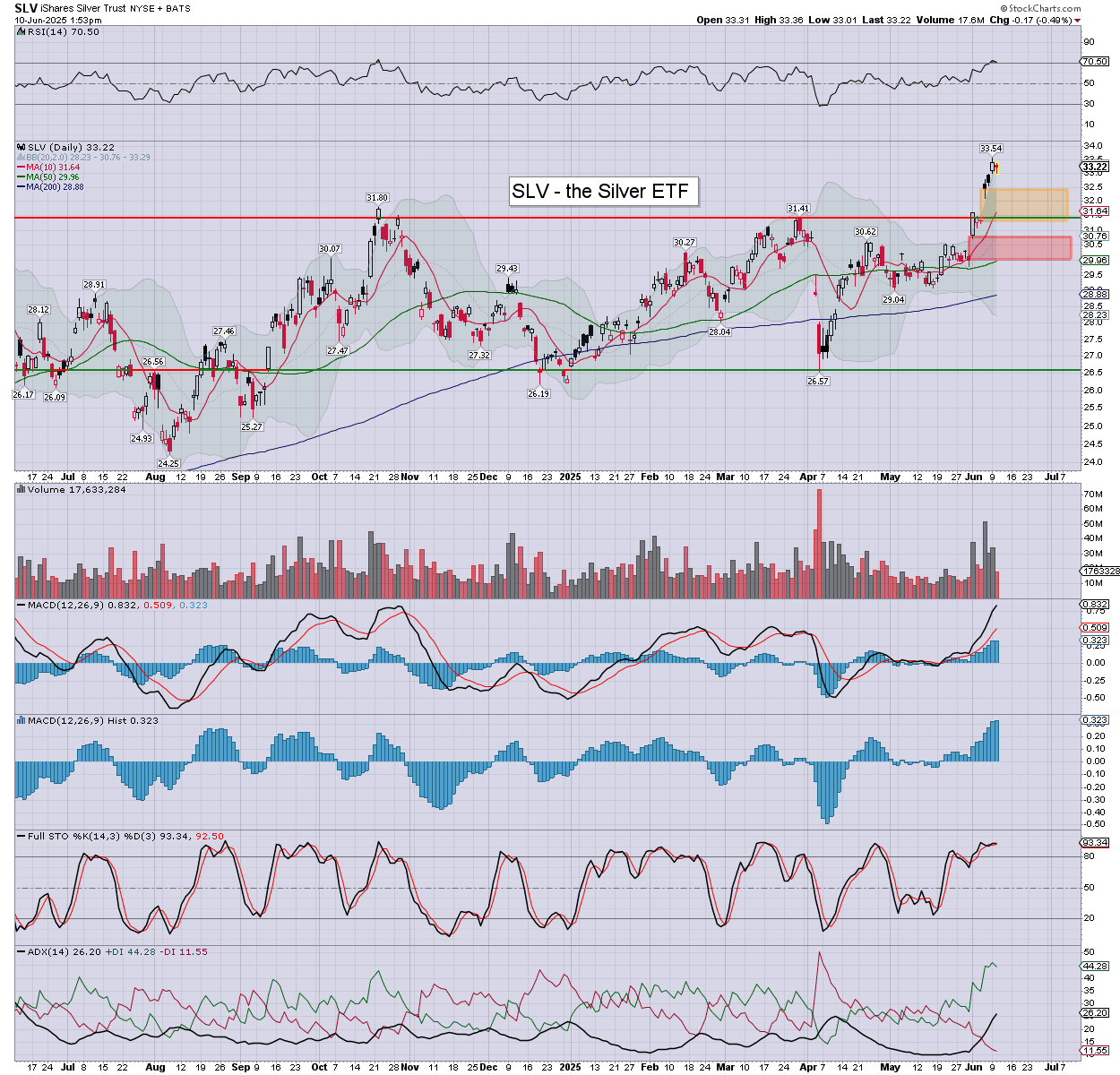Click the 33.54 high price label
The height and width of the screenshot is (1075, 1120).
point(990,149)
